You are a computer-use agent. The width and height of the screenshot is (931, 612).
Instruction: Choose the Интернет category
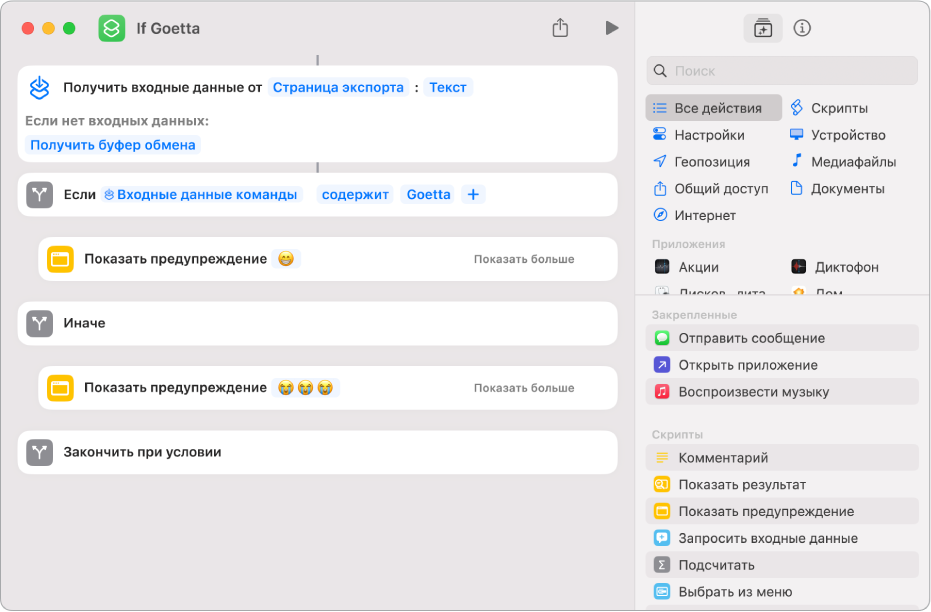pos(704,215)
